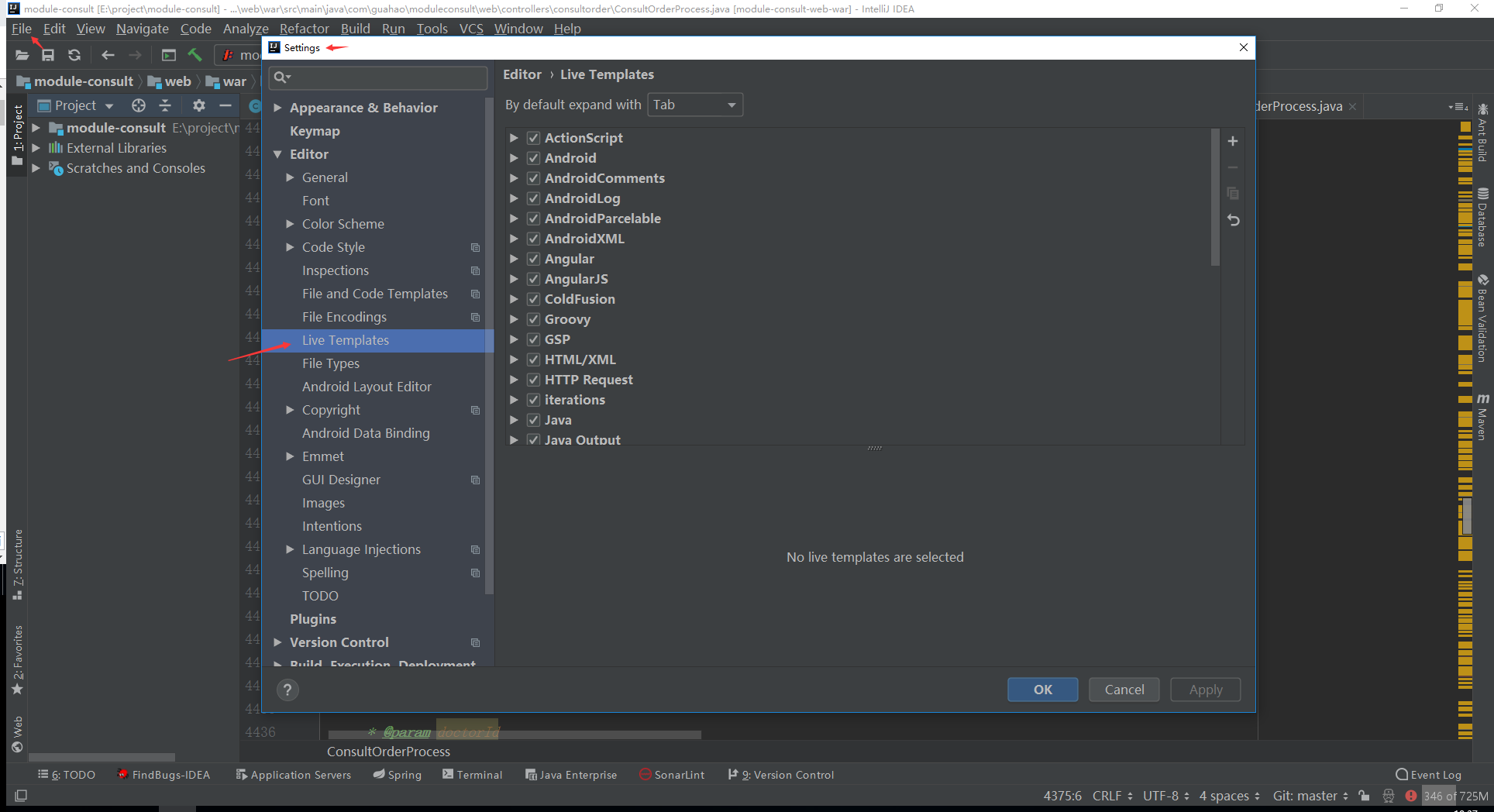This screenshot has width=1494, height=812.
Task: Click the red error indicator in status bar
Action: (1411, 796)
